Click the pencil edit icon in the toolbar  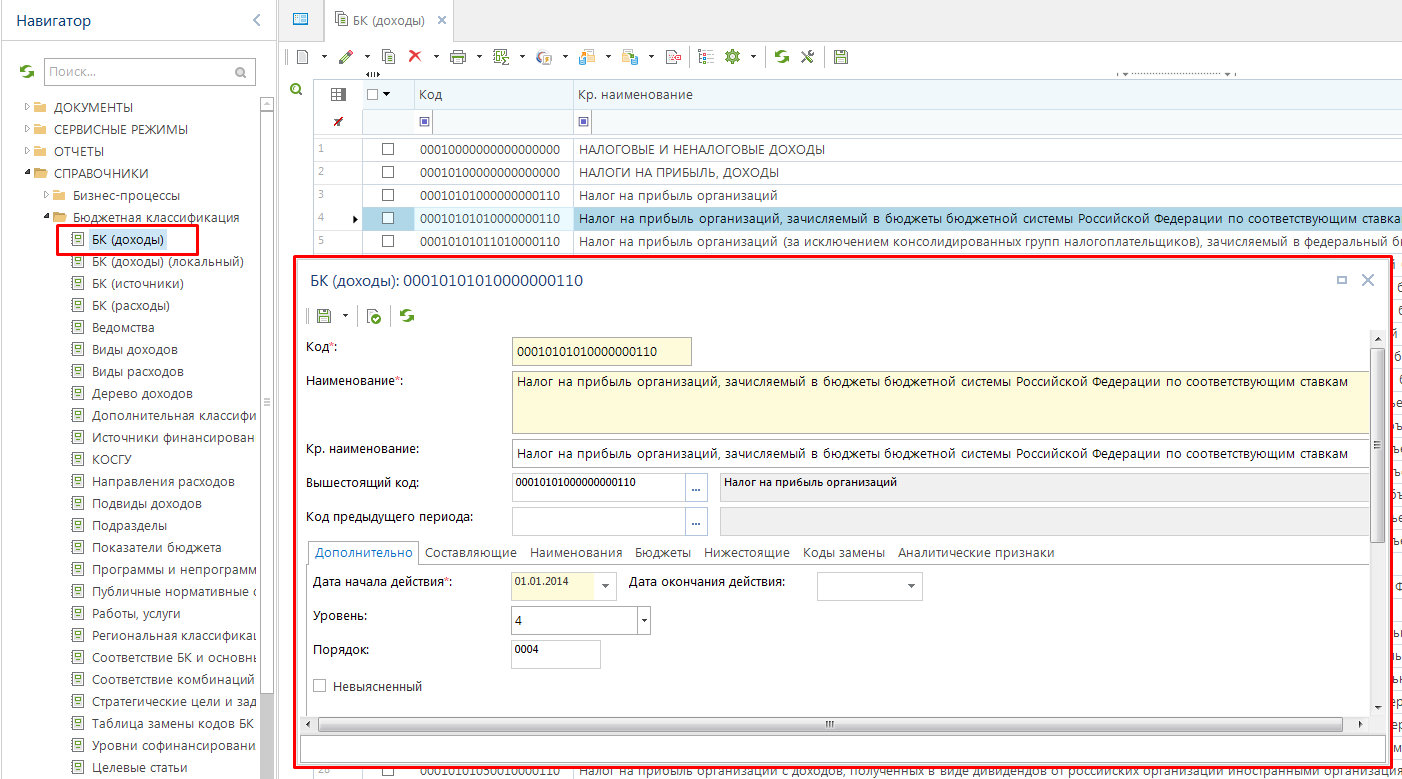coord(346,57)
